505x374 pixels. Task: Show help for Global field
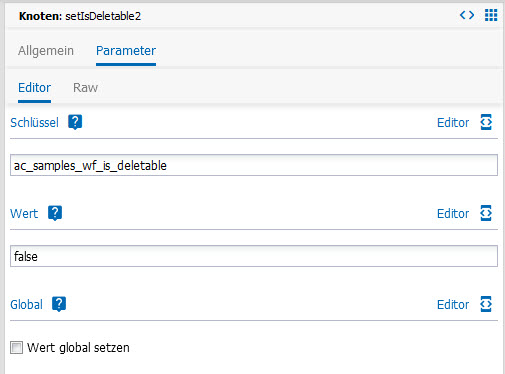[59, 304]
